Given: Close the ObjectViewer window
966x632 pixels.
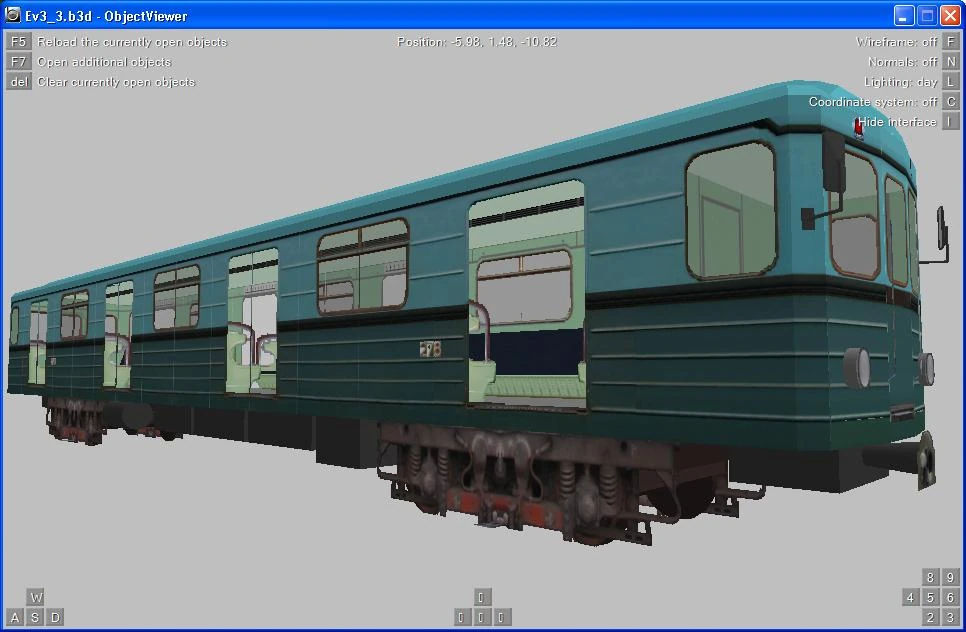Looking at the screenshot, I should point(950,15).
